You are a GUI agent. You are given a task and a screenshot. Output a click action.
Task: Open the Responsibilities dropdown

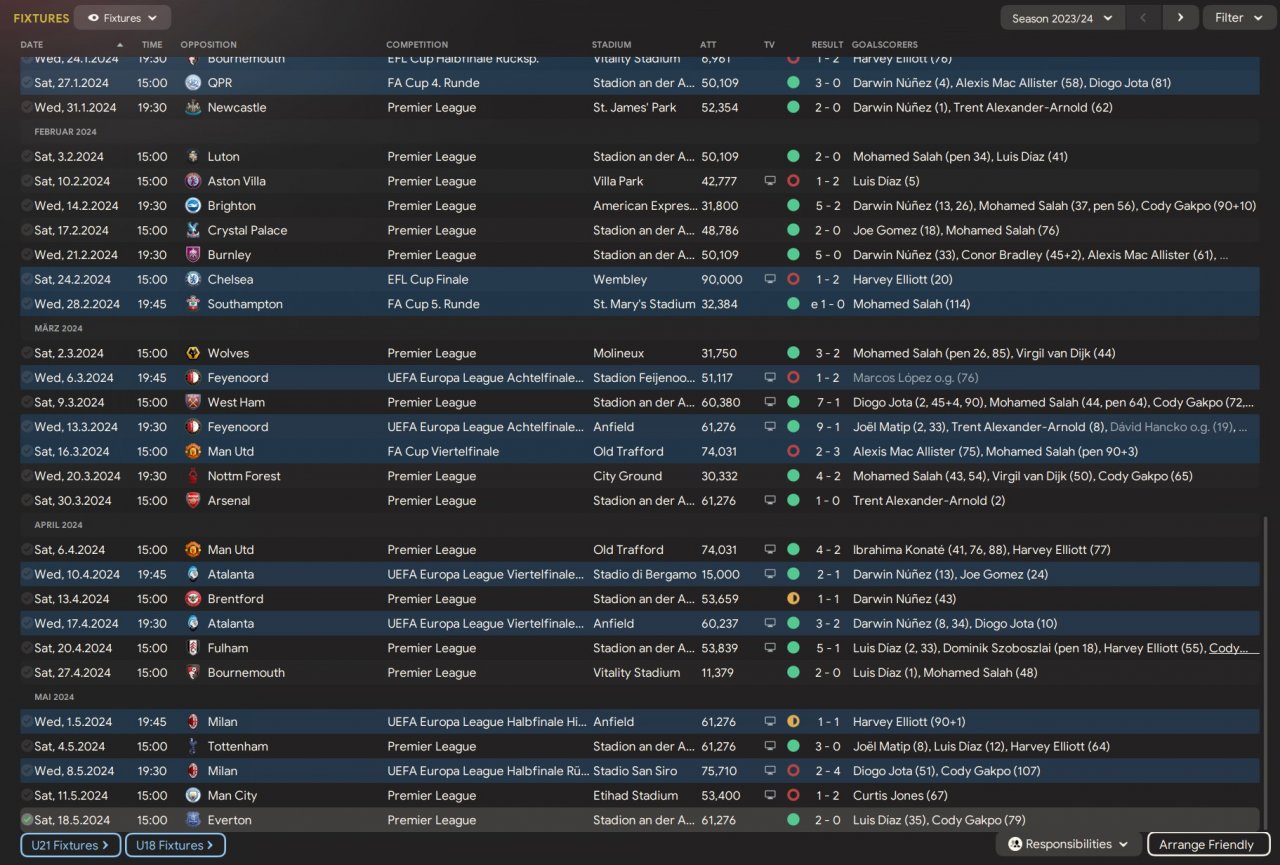(1069, 845)
